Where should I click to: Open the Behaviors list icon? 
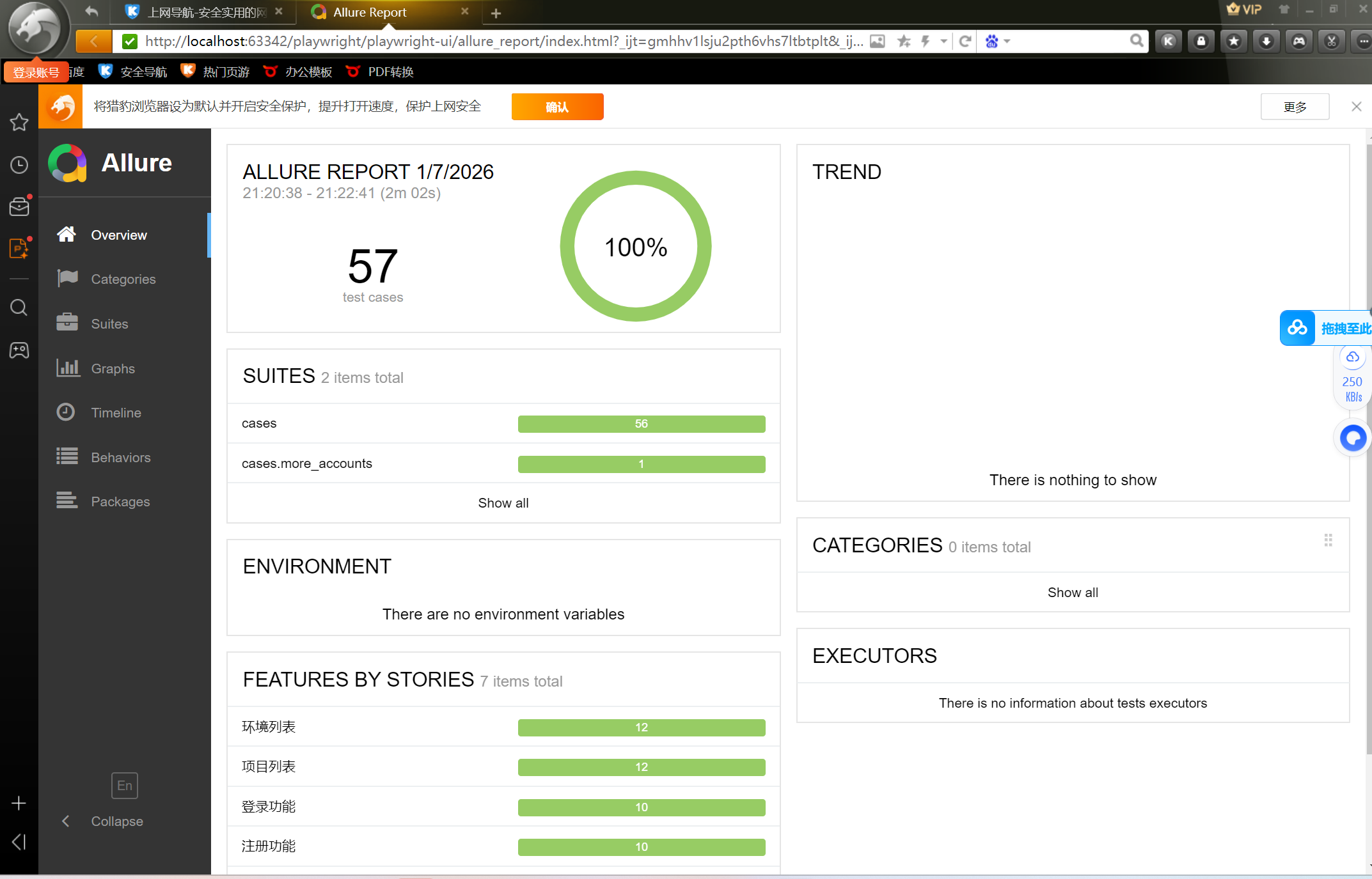[67, 456]
